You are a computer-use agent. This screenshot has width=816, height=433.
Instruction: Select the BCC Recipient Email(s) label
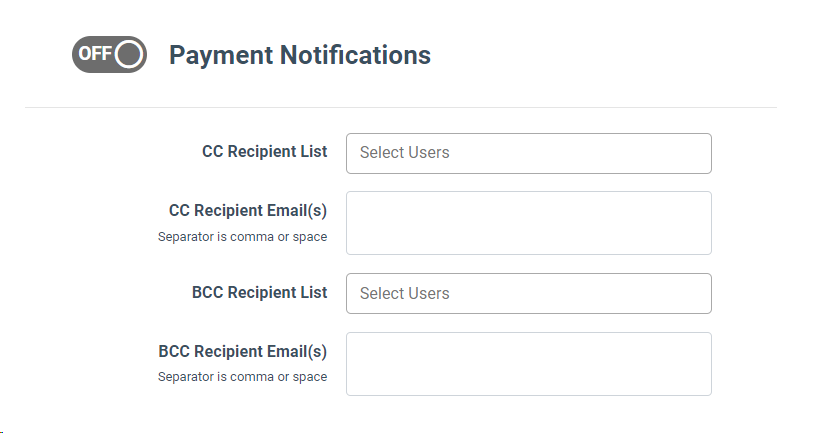[x=243, y=352]
